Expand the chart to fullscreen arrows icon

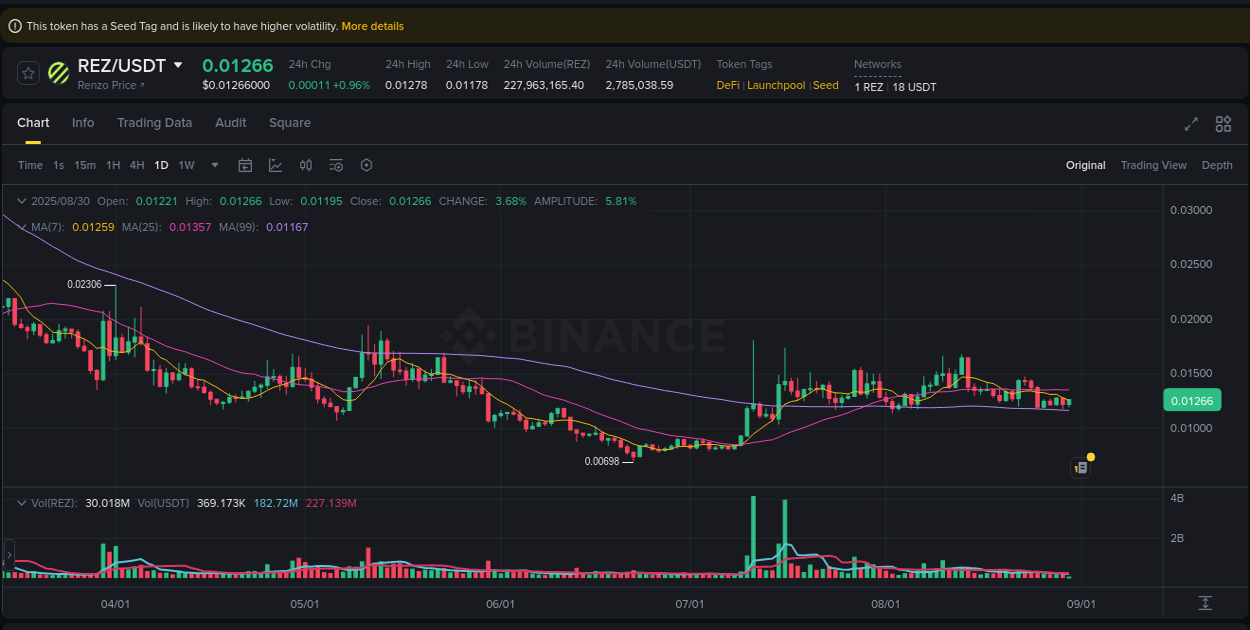pyautogui.click(x=1190, y=124)
